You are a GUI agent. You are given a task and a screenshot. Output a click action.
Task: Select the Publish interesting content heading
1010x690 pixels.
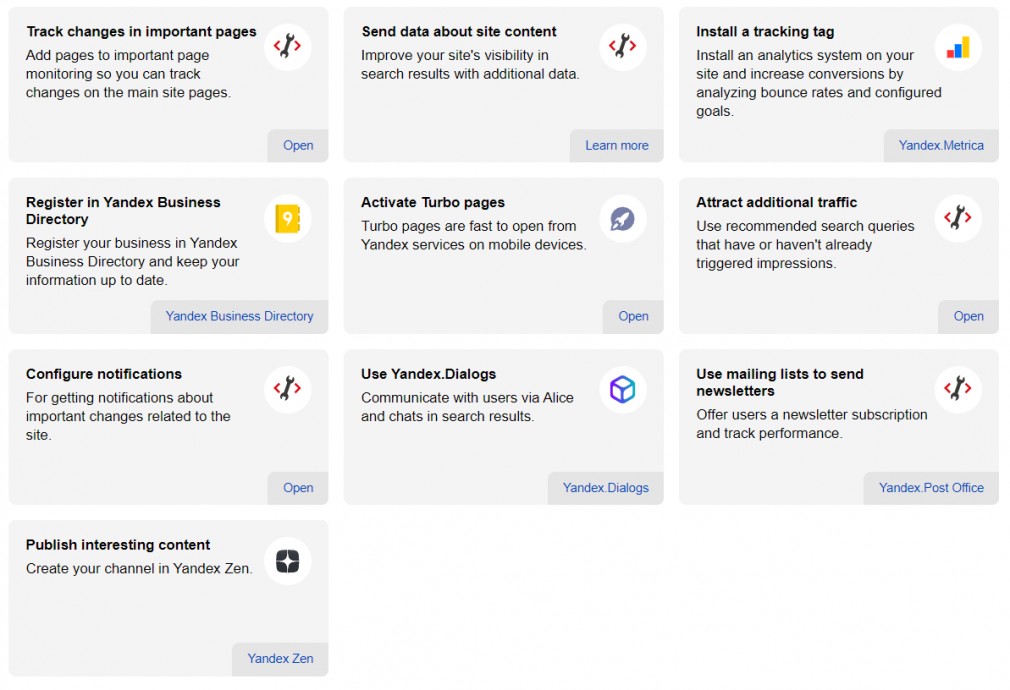coord(118,545)
